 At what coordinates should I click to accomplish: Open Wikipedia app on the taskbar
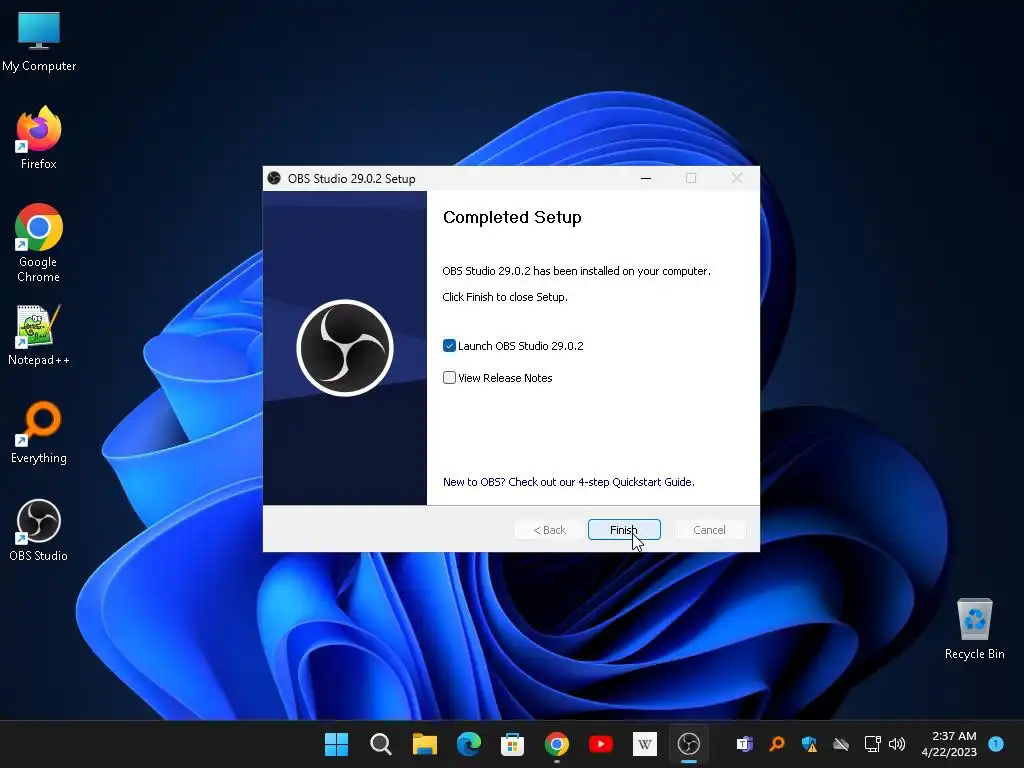pyautogui.click(x=645, y=744)
